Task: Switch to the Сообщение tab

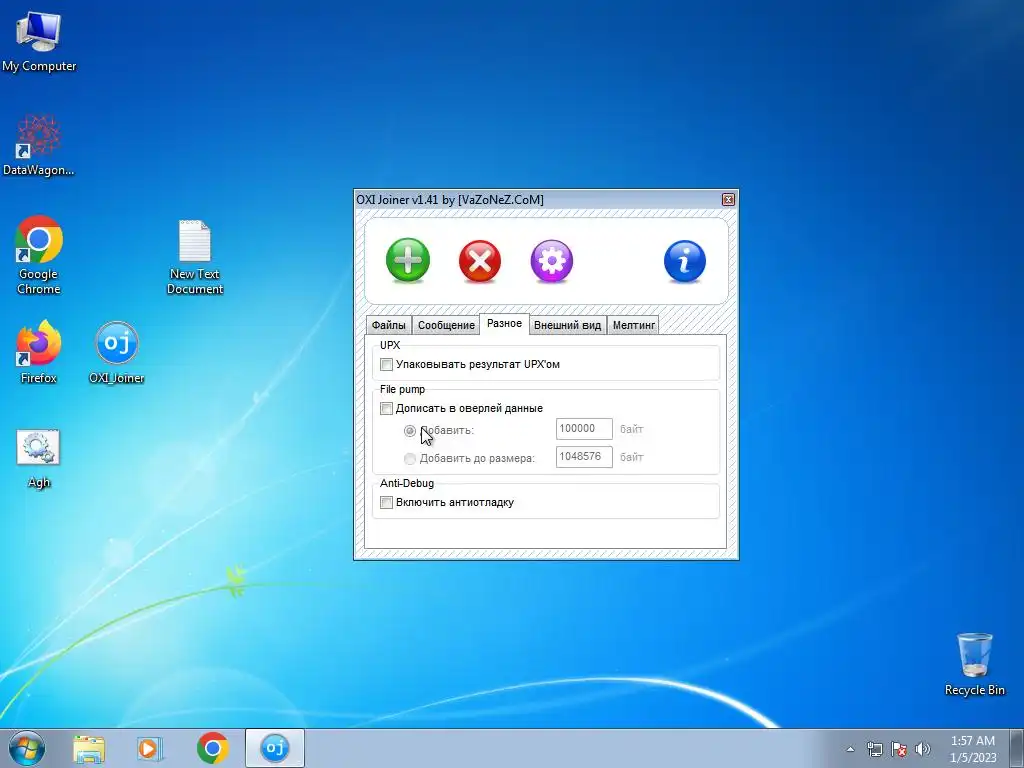Action: coord(446,325)
